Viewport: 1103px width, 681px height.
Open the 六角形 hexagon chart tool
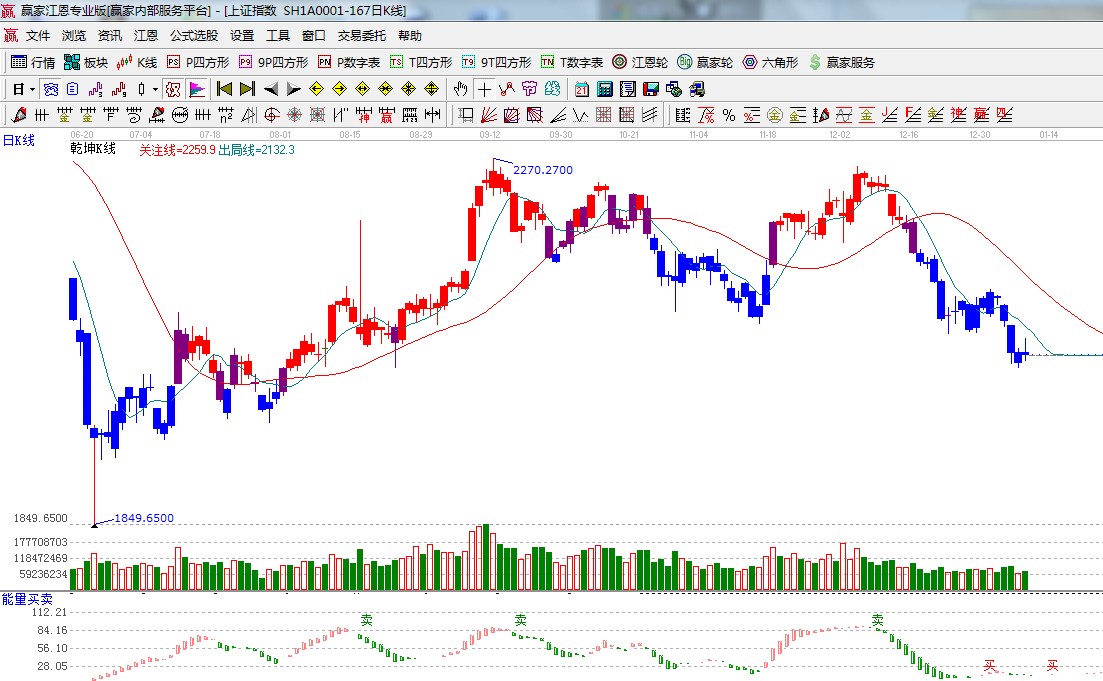pyautogui.click(x=770, y=62)
